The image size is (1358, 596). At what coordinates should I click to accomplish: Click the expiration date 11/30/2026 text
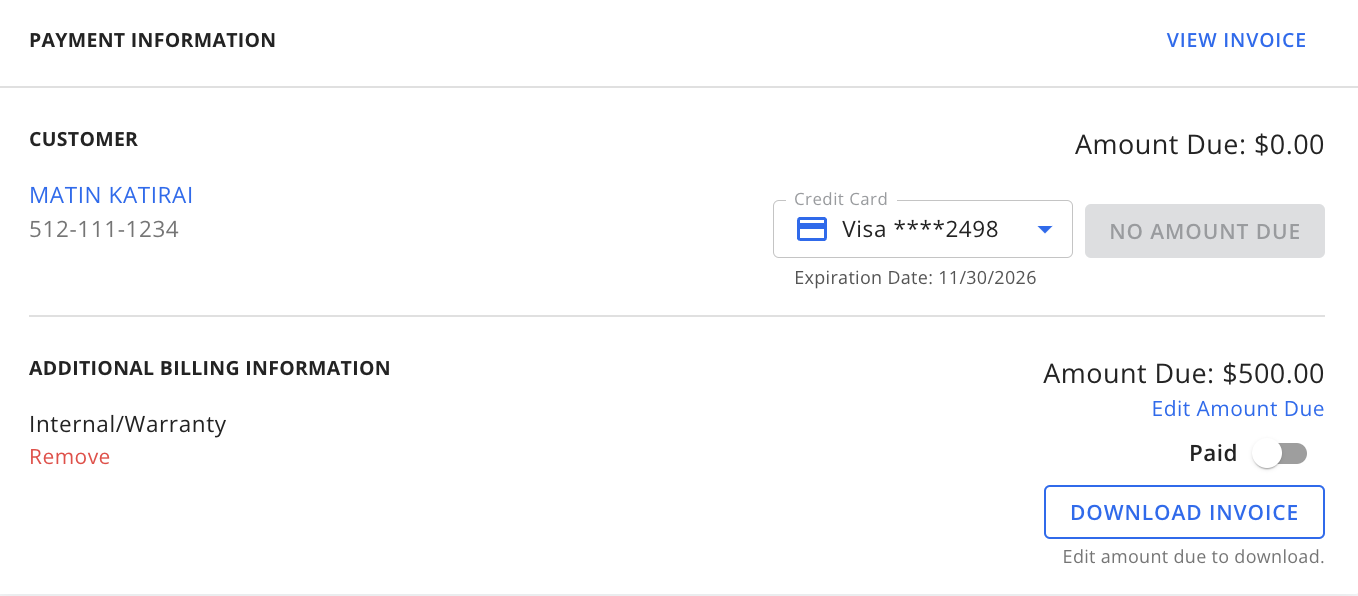[x=916, y=277]
